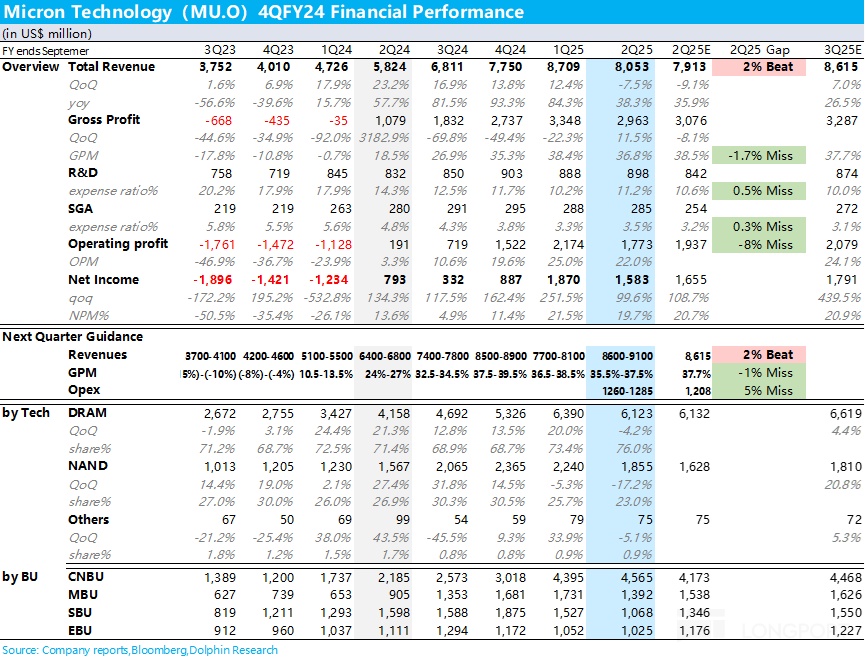Screen dimensions: 865x657
Task: Select the '2Q25 Gap' column header
Action: (x=760, y=50)
